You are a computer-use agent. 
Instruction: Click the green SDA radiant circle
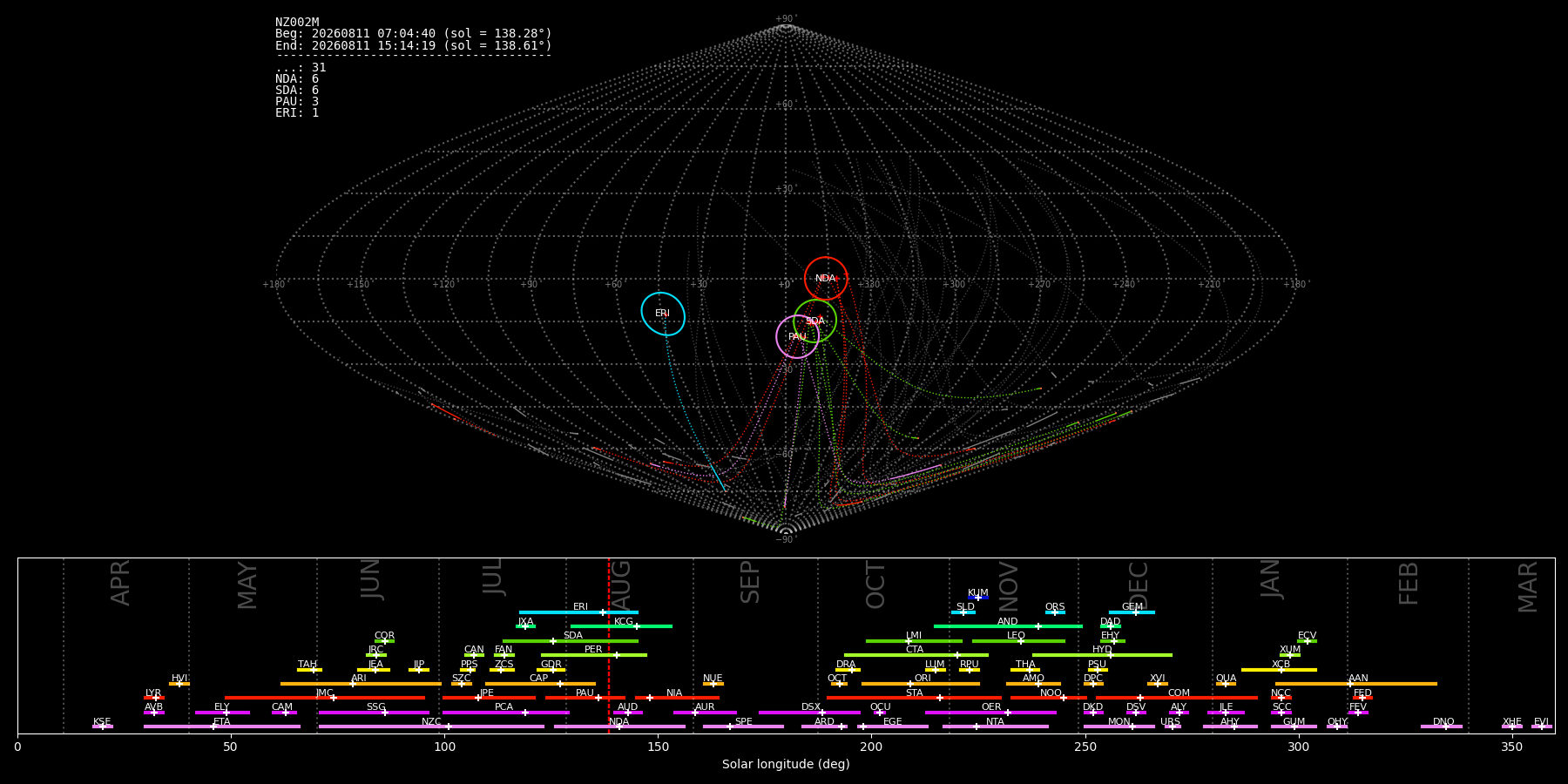pyautogui.click(x=814, y=321)
